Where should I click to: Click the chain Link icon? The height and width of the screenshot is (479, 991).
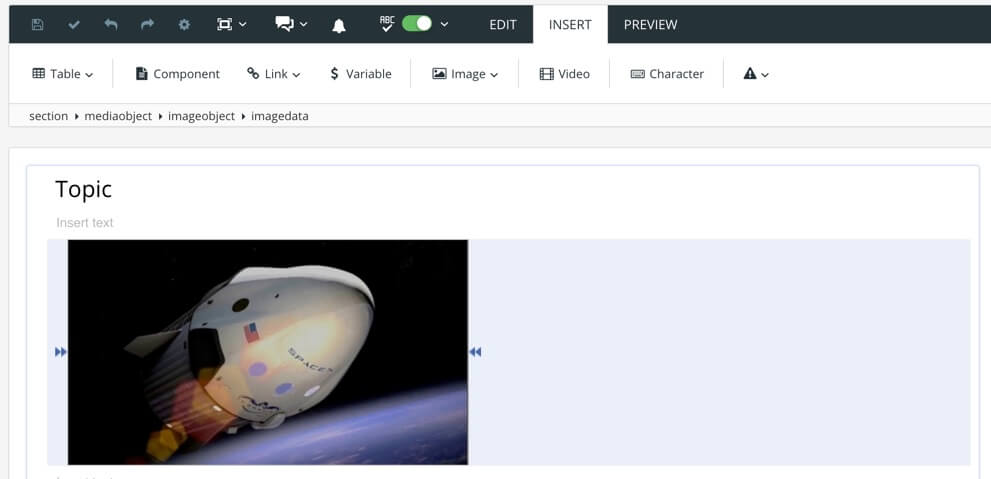click(x=253, y=74)
